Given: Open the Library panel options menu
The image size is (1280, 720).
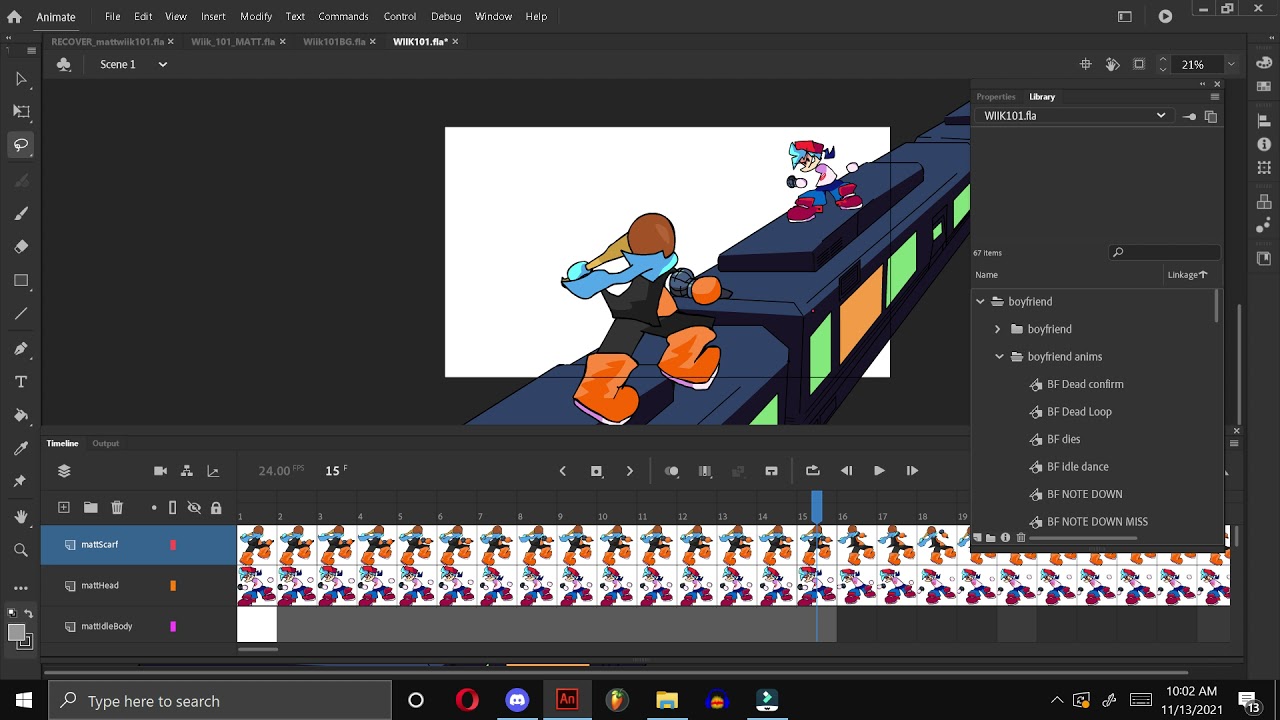Looking at the screenshot, I should click(x=1215, y=97).
